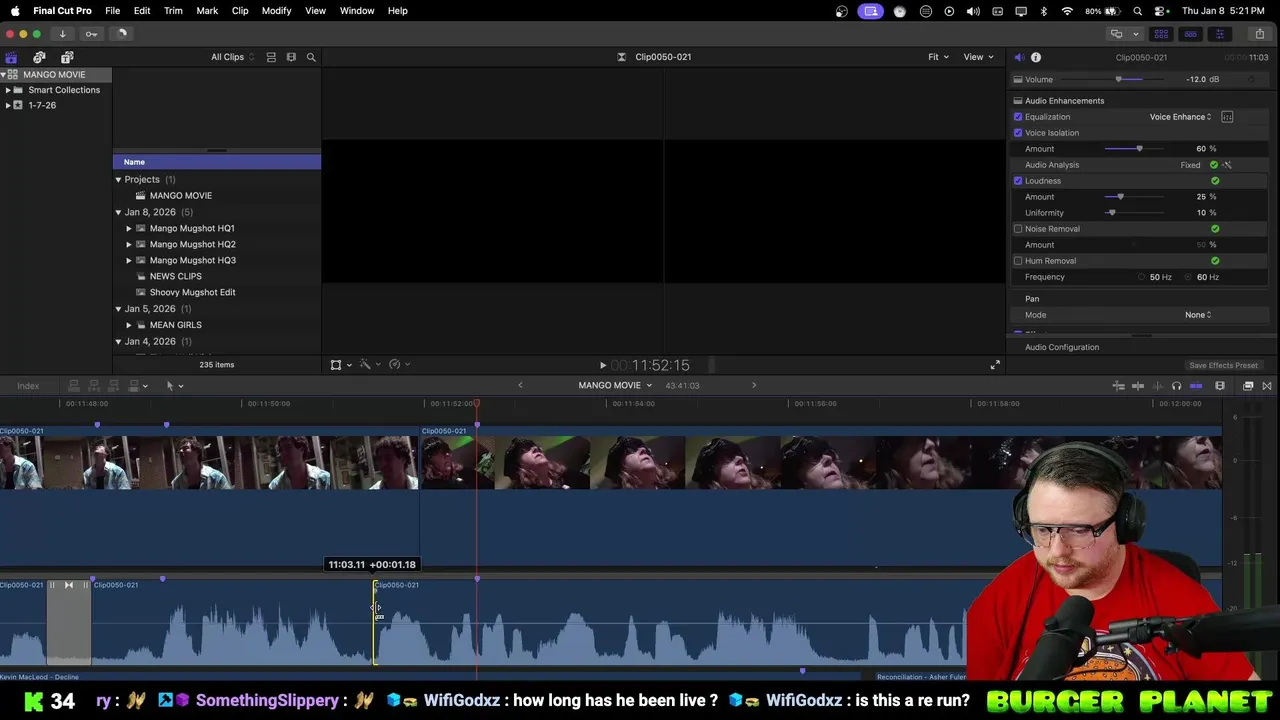1280x720 pixels.
Task: Open the Window menu
Action: coord(357,11)
